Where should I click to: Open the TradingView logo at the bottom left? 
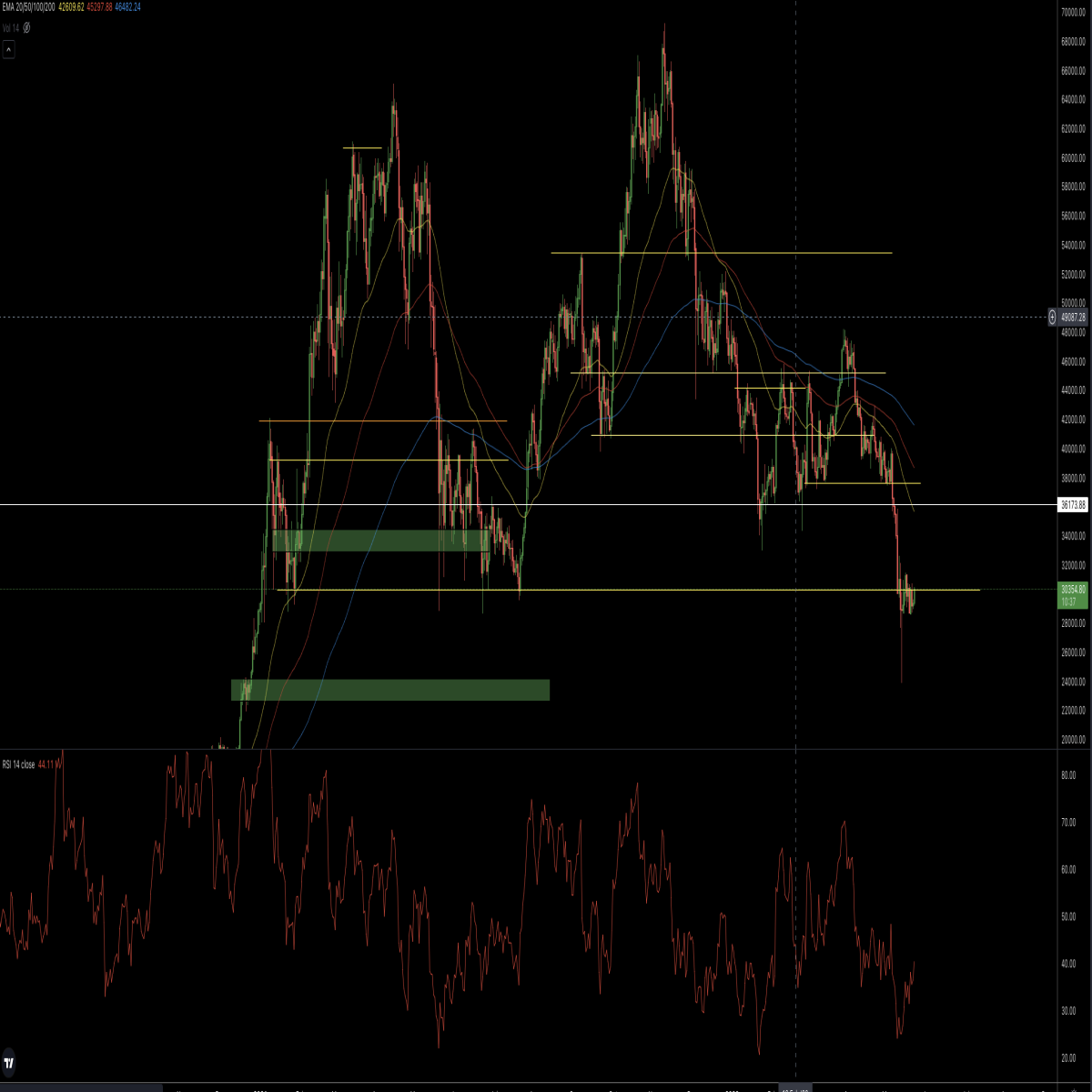pyautogui.click(x=9, y=1062)
